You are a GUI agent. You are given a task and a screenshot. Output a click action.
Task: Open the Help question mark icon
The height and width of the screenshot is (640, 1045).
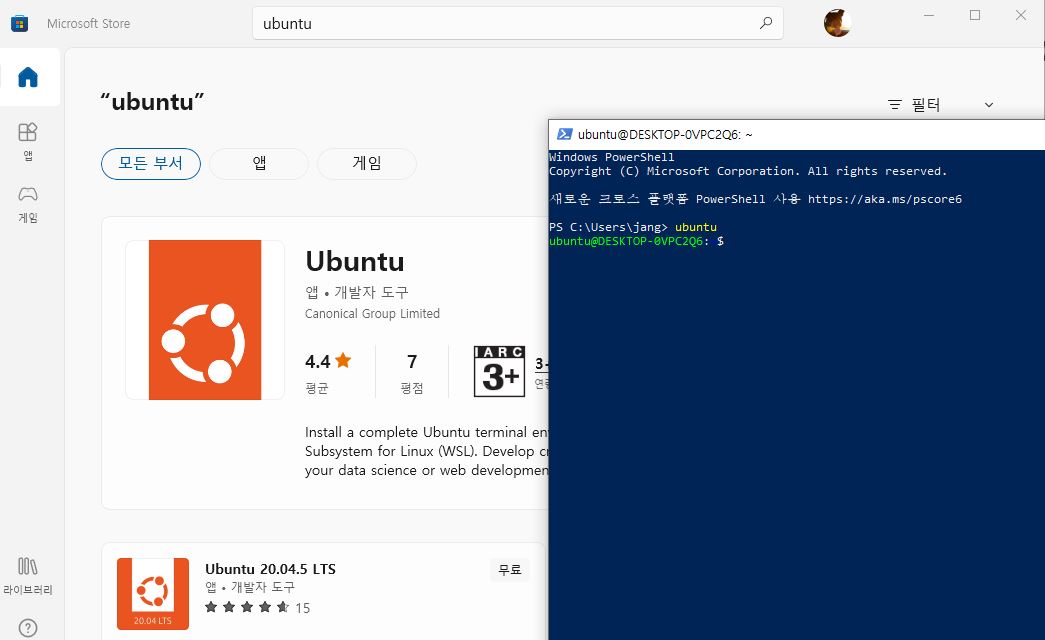coord(28,628)
